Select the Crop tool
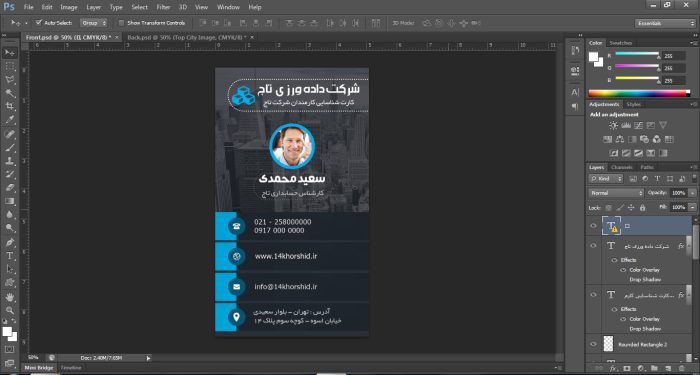Viewport: 700px width, 375px height. (x=9, y=106)
